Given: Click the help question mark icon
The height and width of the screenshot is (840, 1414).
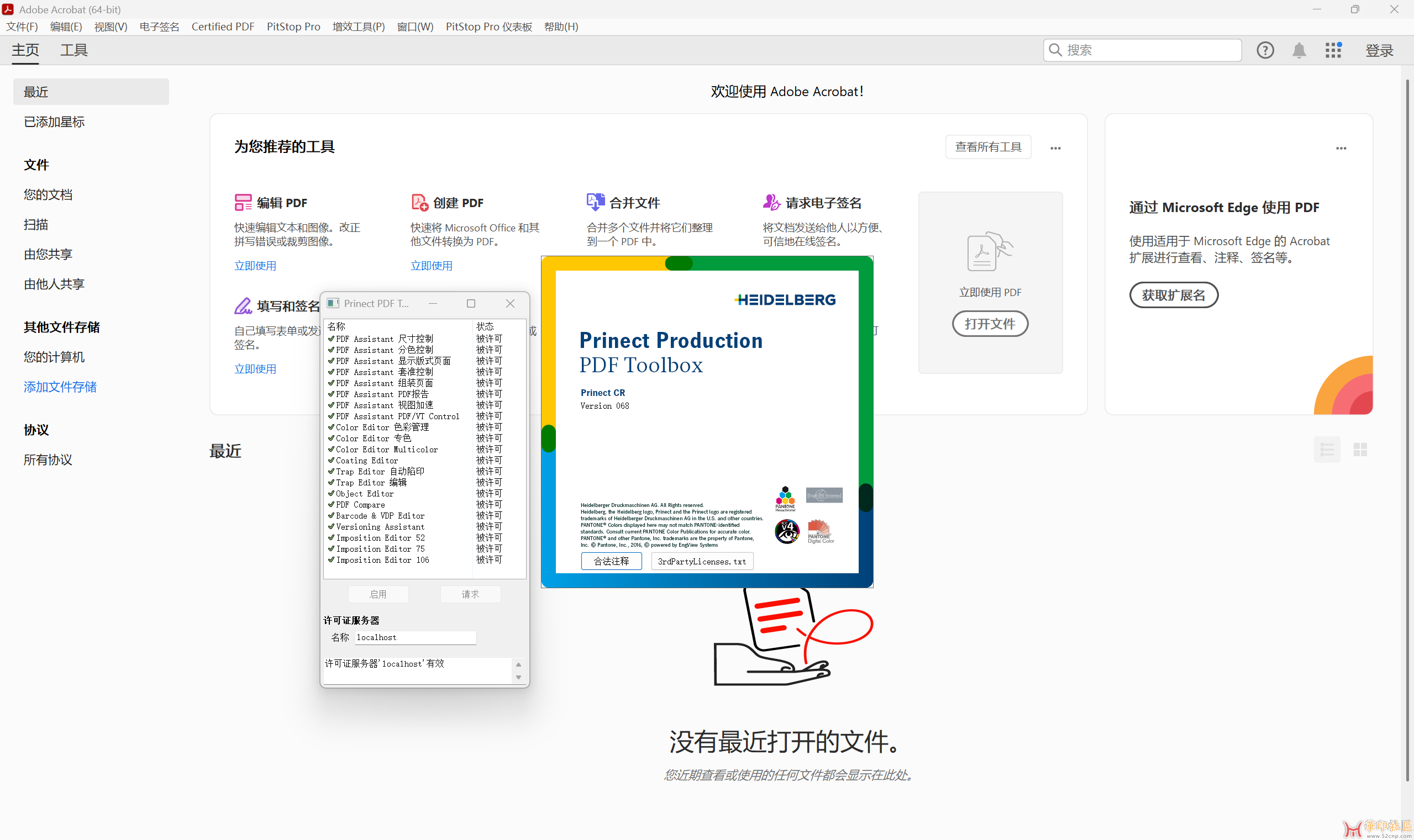Looking at the screenshot, I should [1265, 50].
